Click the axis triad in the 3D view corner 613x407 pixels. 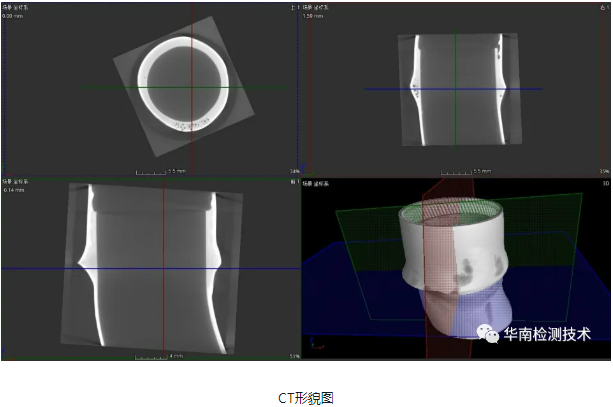pyautogui.click(x=318, y=346)
